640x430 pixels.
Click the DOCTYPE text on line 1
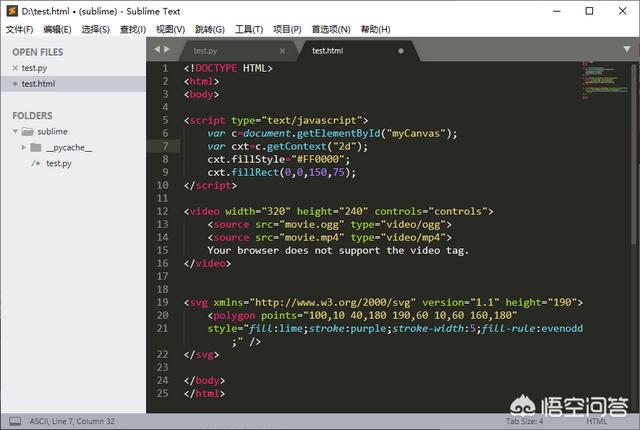pyautogui.click(x=216, y=68)
